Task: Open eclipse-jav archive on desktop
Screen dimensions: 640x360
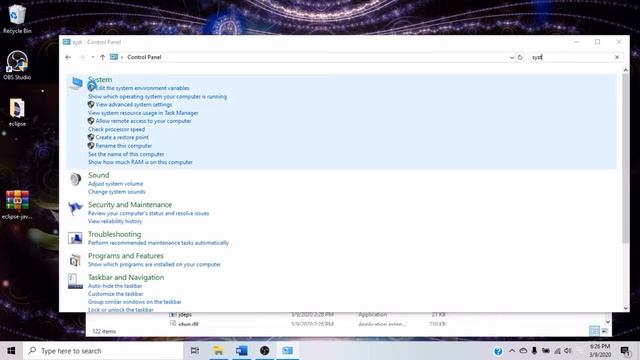Action: (x=17, y=205)
